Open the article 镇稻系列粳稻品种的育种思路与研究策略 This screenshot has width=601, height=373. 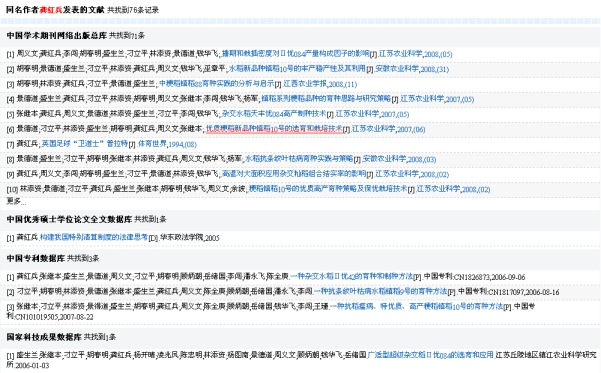click(x=326, y=99)
